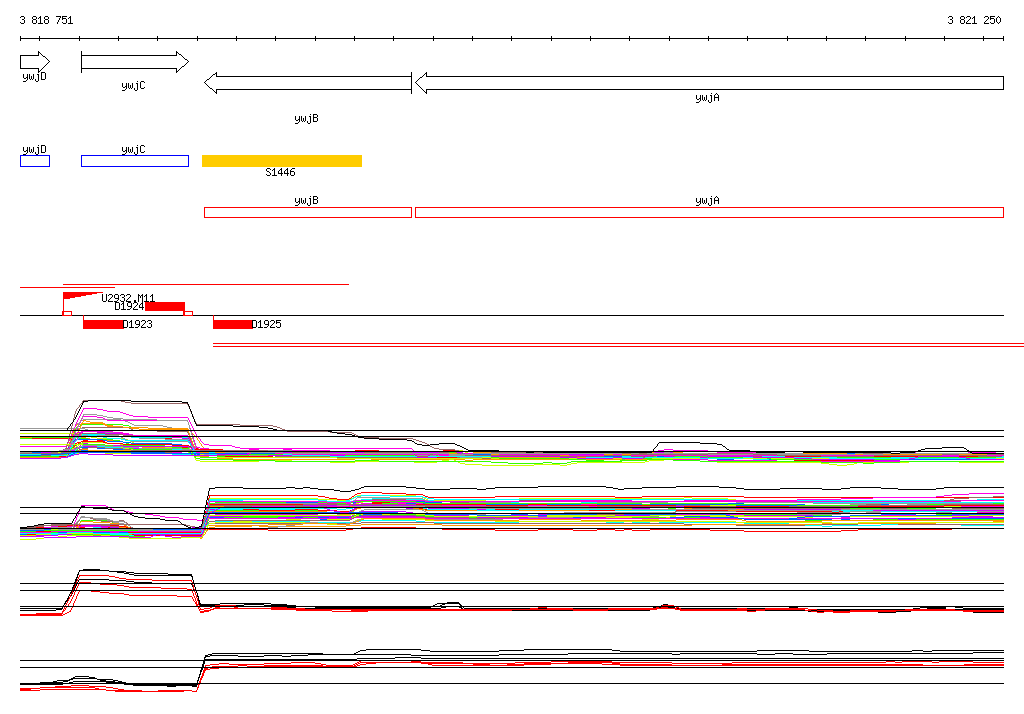Select the blue-outlined ywjC box
This screenshot has height=714, width=1024.
pyautogui.click(x=134, y=161)
